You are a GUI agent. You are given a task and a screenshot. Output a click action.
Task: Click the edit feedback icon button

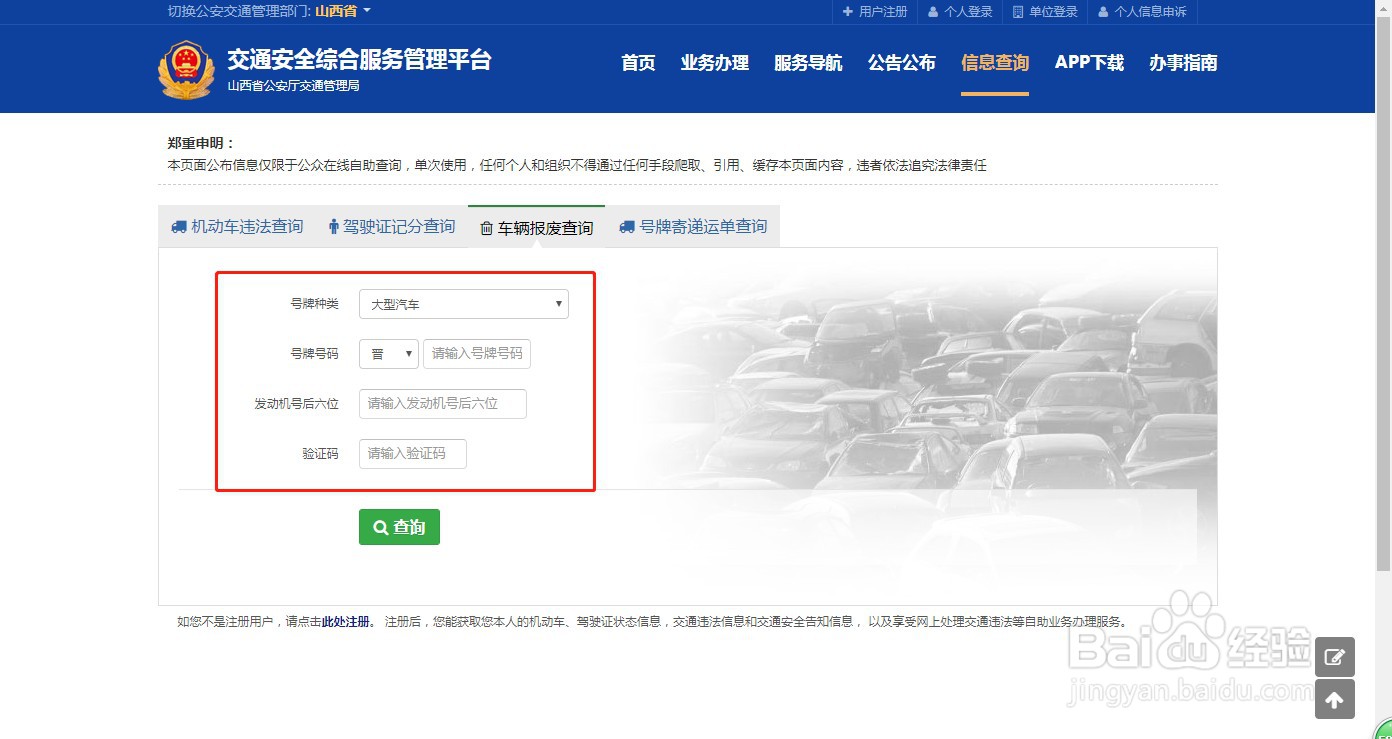1334,657
